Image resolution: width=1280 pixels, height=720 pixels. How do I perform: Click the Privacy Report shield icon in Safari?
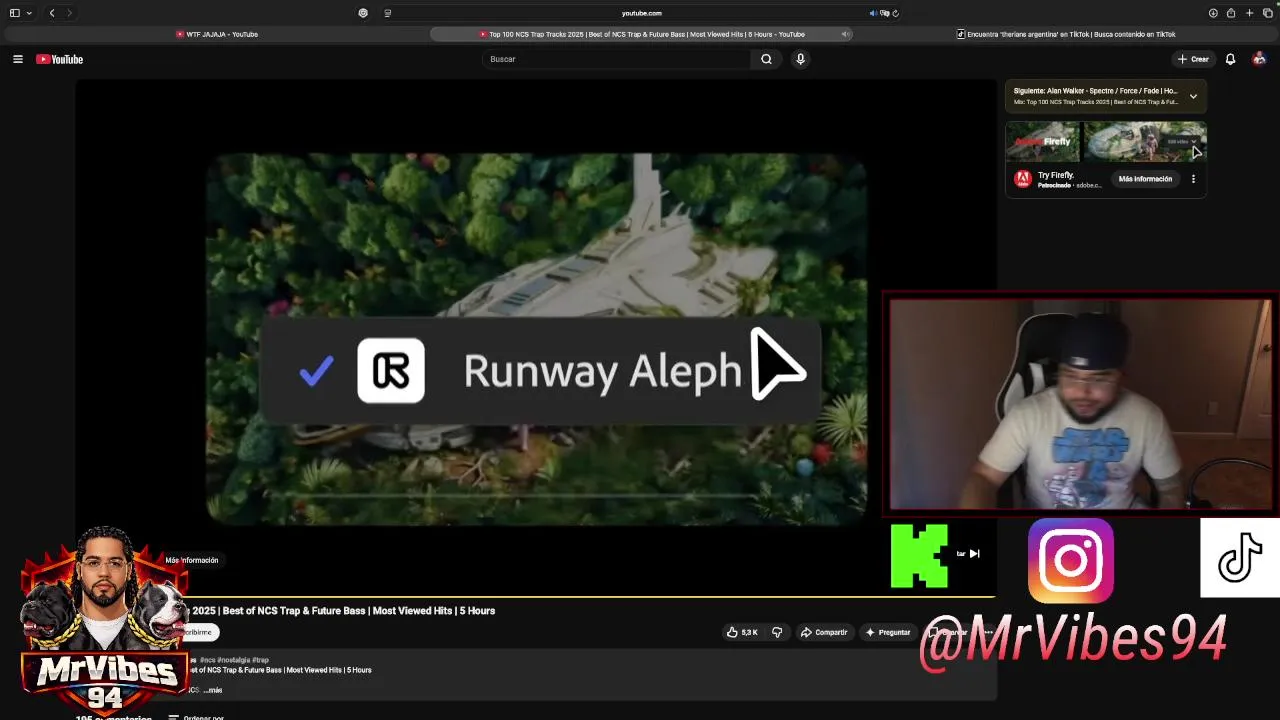[363, 13]
